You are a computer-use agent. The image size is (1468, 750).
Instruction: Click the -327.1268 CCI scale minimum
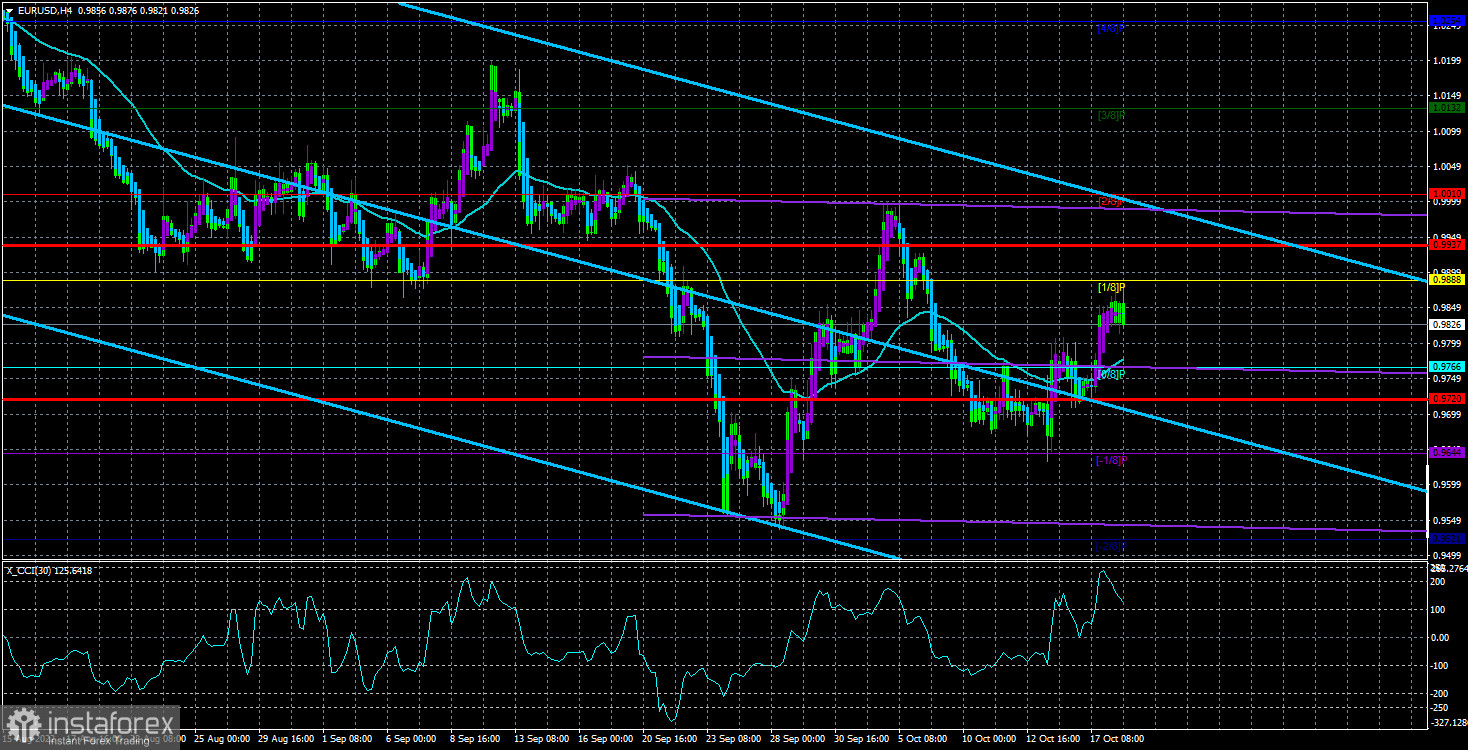coord(1448,721)
